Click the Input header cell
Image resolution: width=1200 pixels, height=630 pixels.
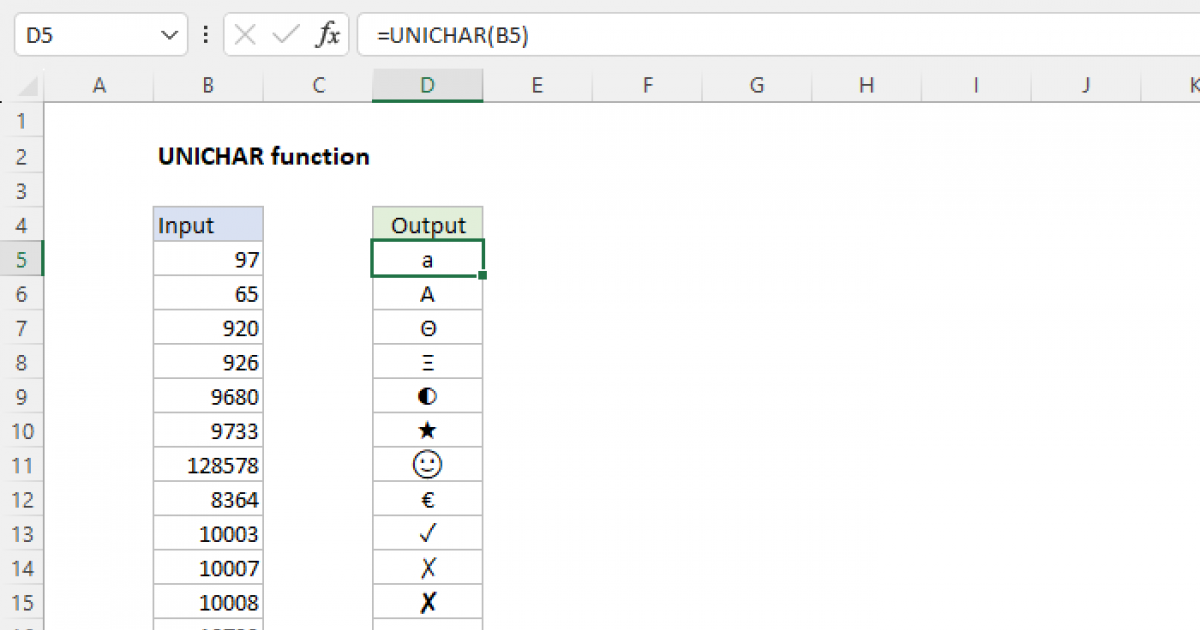pos(207,224)
